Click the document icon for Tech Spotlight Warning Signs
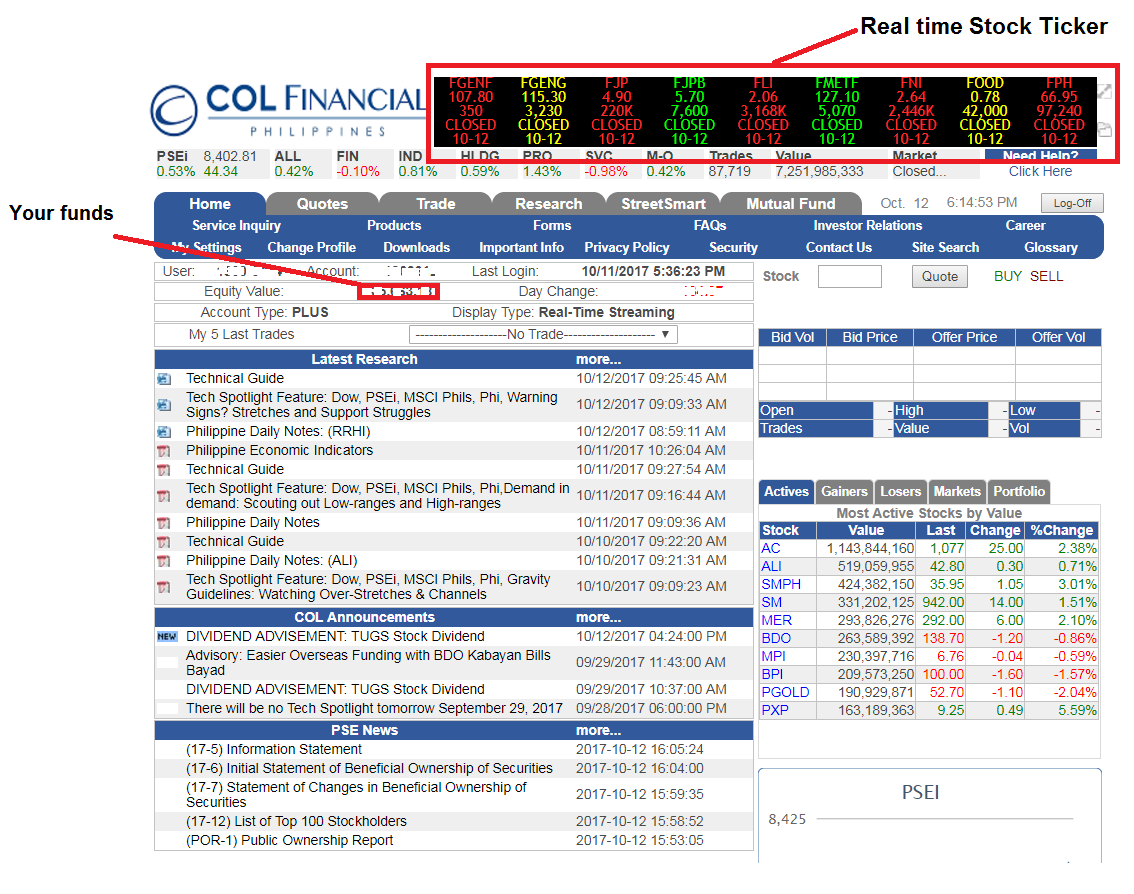Image resolution: width=1134 pixels, height=894 pixels. pos(164,405)
